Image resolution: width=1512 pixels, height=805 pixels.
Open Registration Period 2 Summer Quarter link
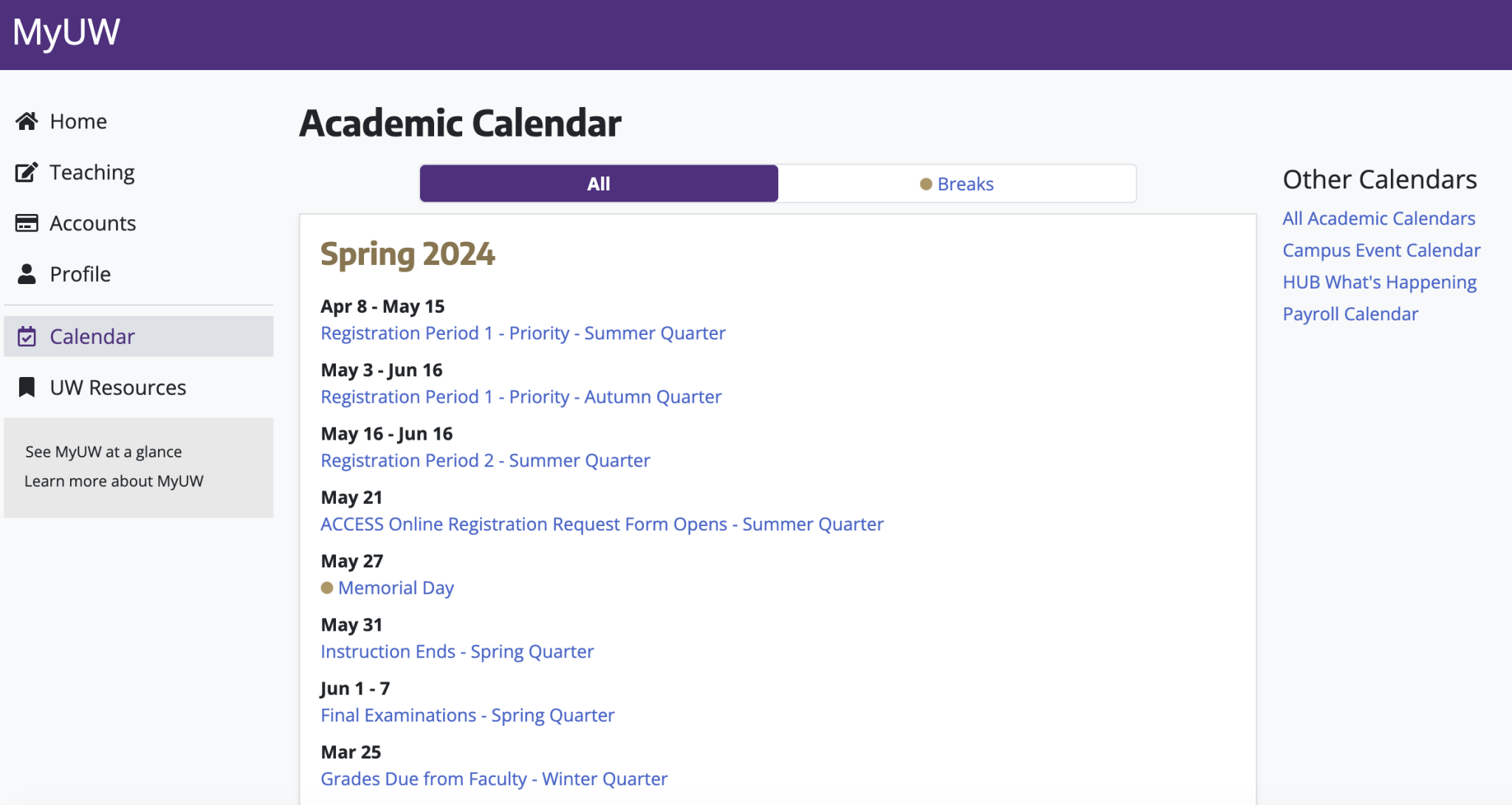pos(485,460)
